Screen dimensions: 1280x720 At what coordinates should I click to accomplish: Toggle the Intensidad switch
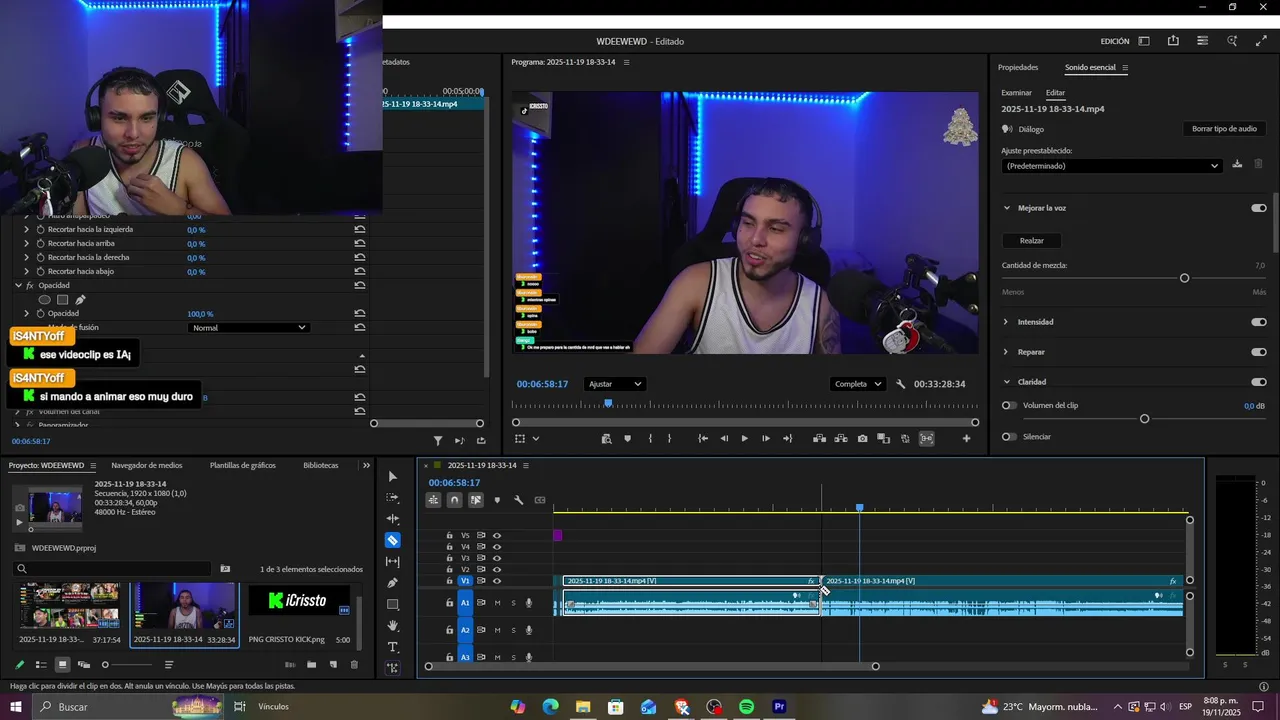tap(1259, 322)
